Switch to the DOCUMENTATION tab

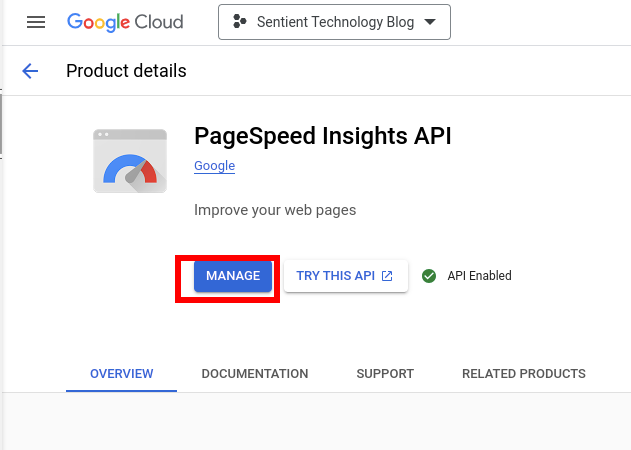tap(255, 374)
